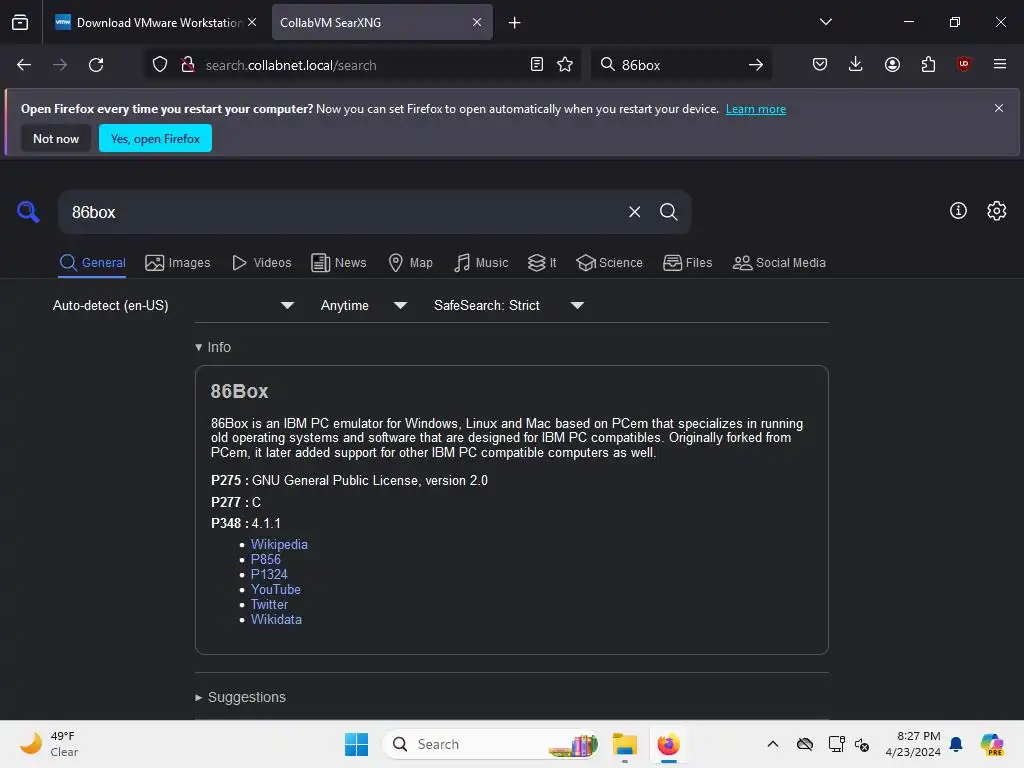
Task: Close the CollabVM SearXNG tab
Action: 477,22
